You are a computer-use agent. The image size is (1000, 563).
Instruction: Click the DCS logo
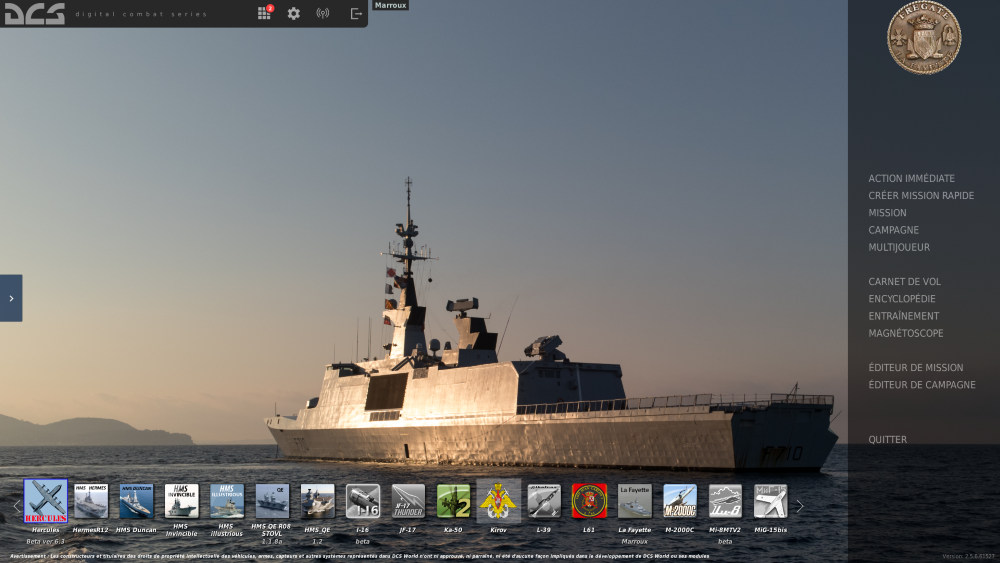pos(34,13)
